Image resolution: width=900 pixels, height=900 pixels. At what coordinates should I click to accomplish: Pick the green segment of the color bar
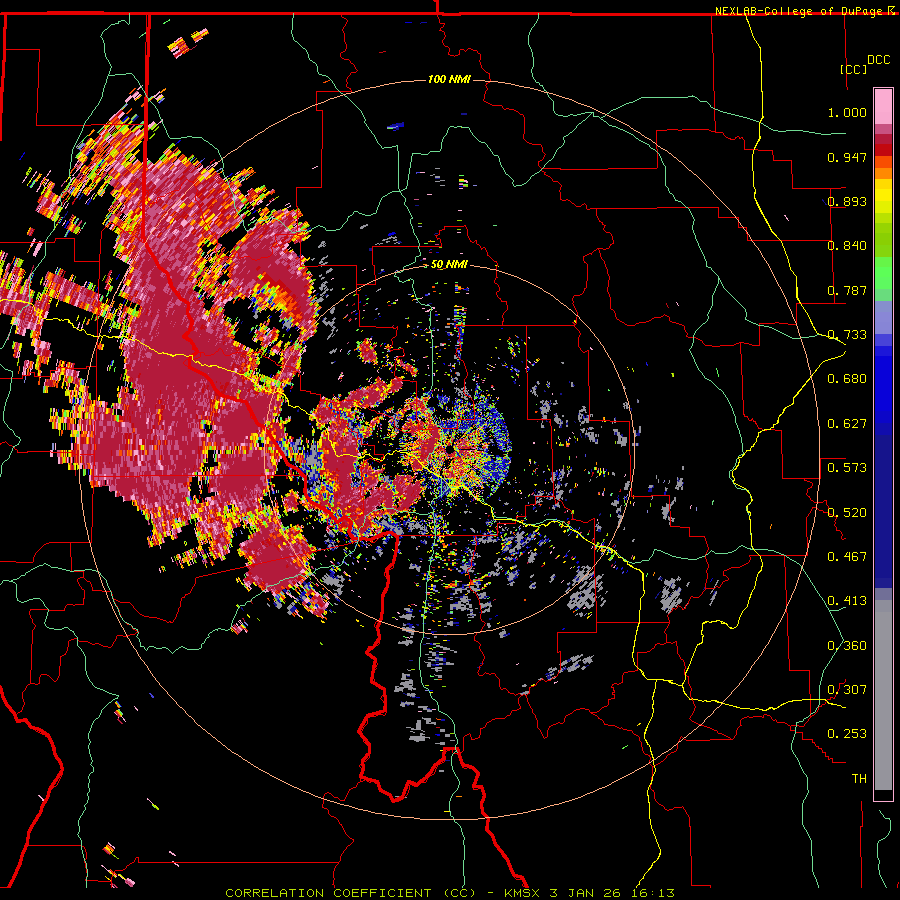click(x=883, y=273)
